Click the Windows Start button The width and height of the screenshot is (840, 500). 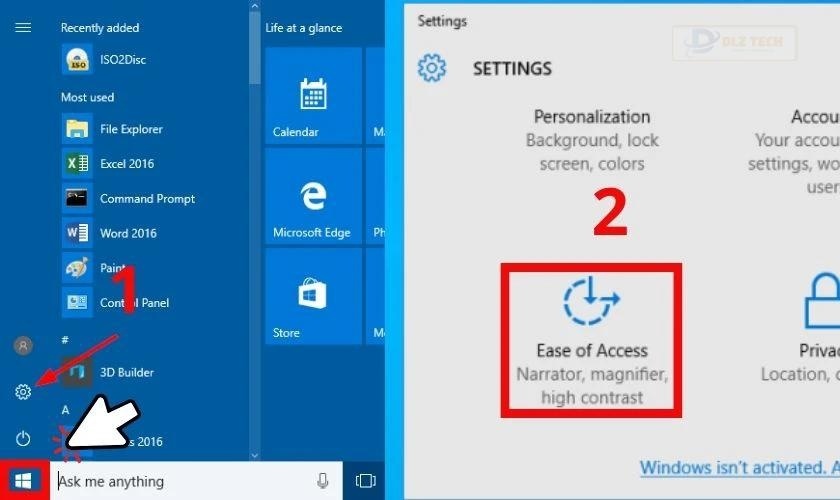pos(24,480)
